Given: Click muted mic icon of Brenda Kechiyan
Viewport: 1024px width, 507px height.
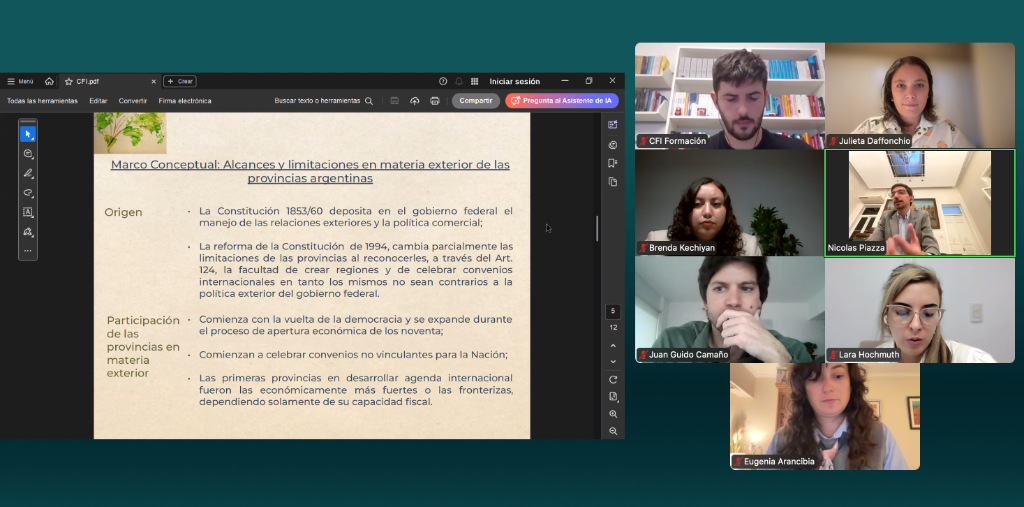Looking at the screenshot, I should [x=643, y=248].
